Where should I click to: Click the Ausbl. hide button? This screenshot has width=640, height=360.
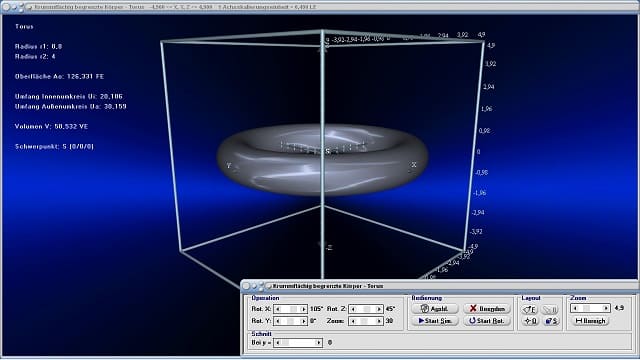point(435,309)
